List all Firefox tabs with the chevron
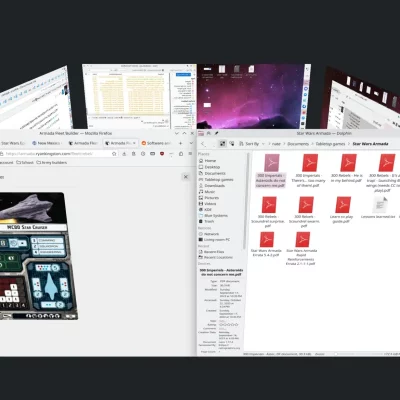400x400 pixels. tap(191, 143)
